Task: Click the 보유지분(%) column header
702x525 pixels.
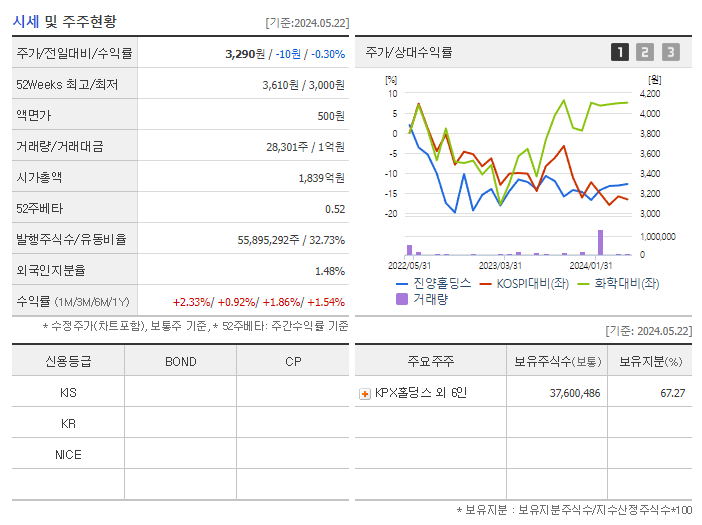Action: [651, 361]
